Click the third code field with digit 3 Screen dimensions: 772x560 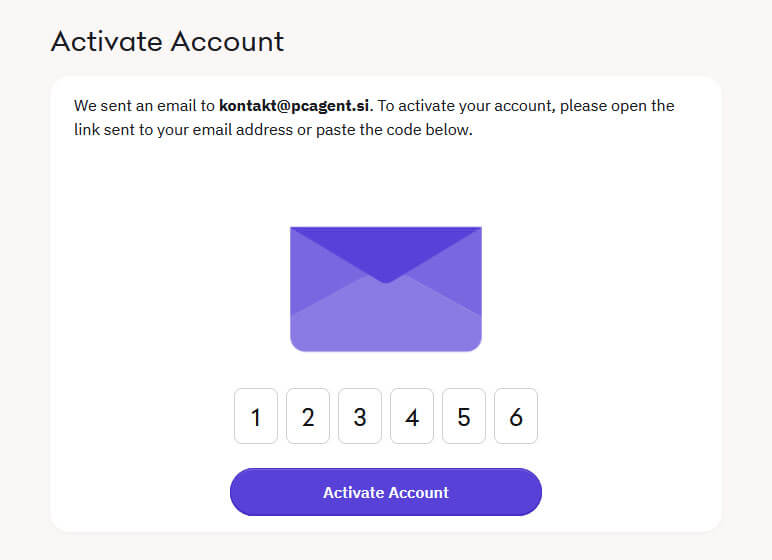coord(360,416)
